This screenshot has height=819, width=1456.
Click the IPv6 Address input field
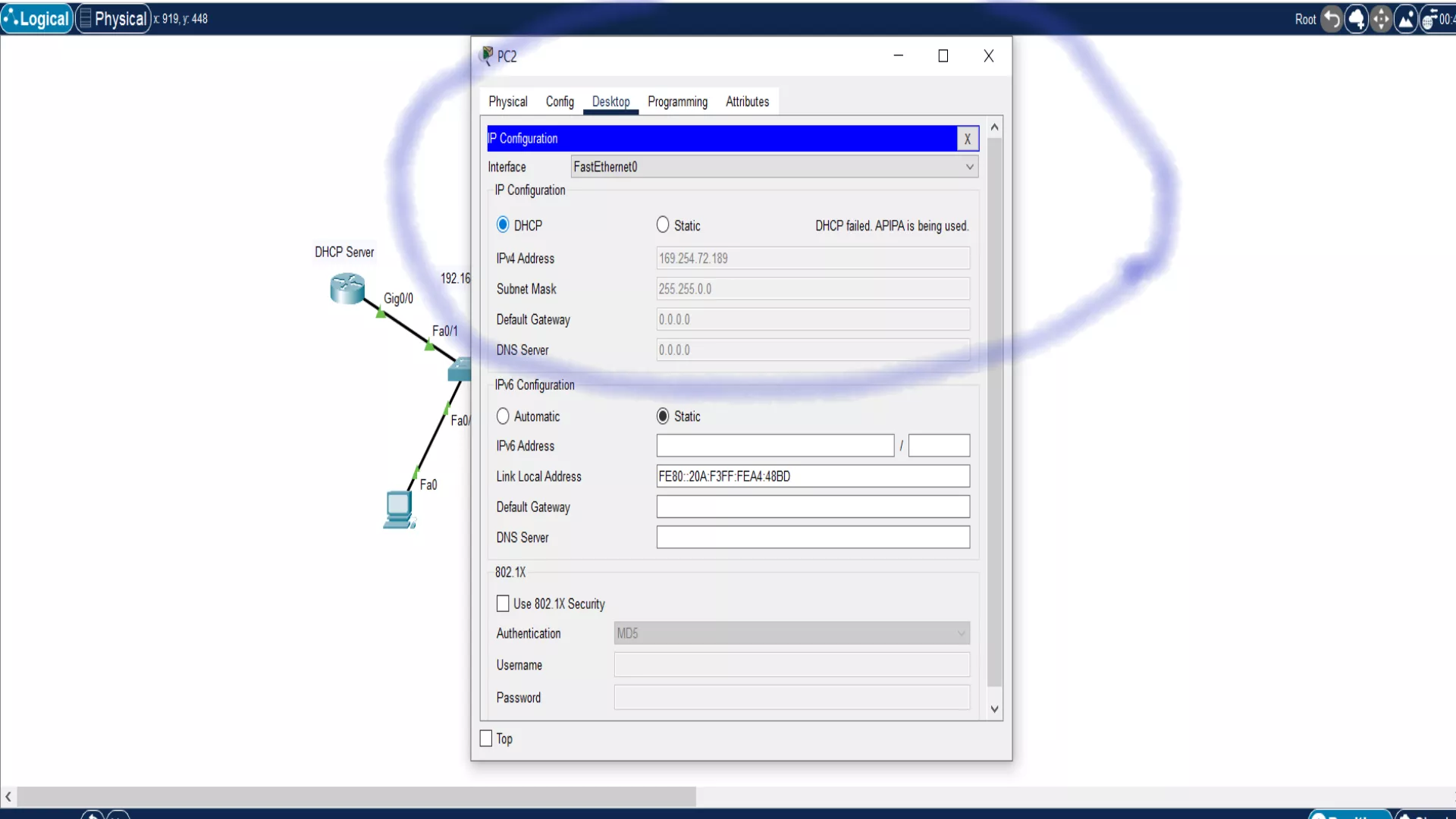(774, 446)
